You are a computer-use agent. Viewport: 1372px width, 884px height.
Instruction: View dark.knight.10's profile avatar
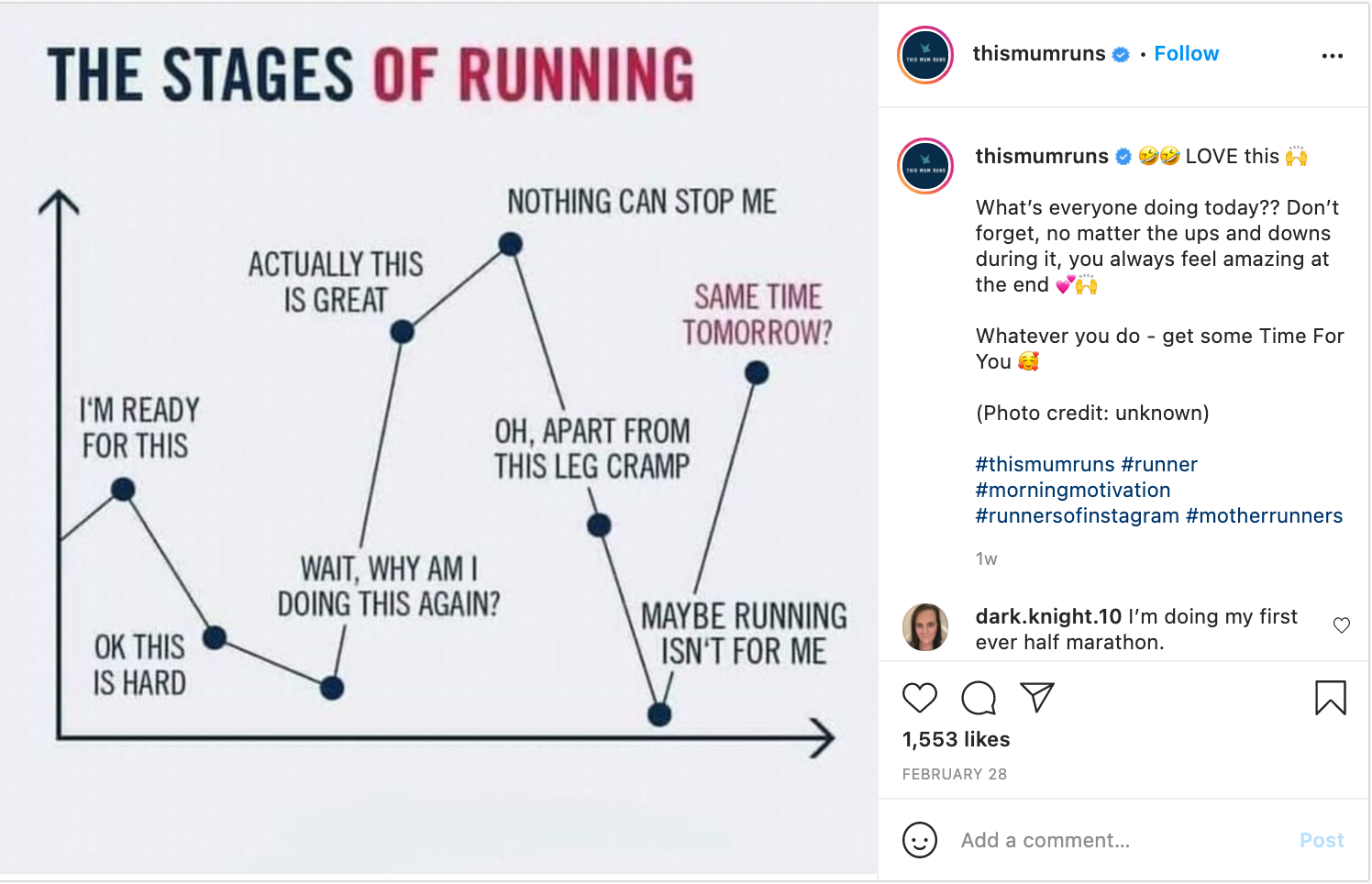pos(925,627)
